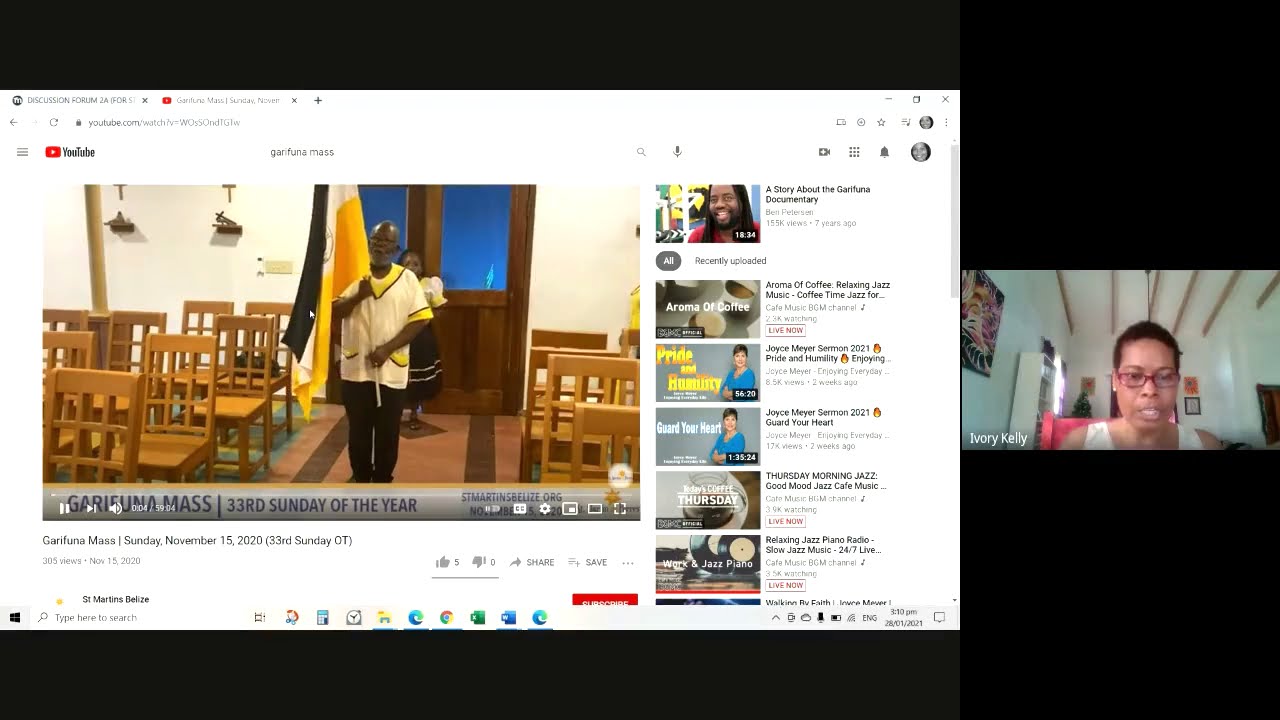Reload the YouTube page

53,122
